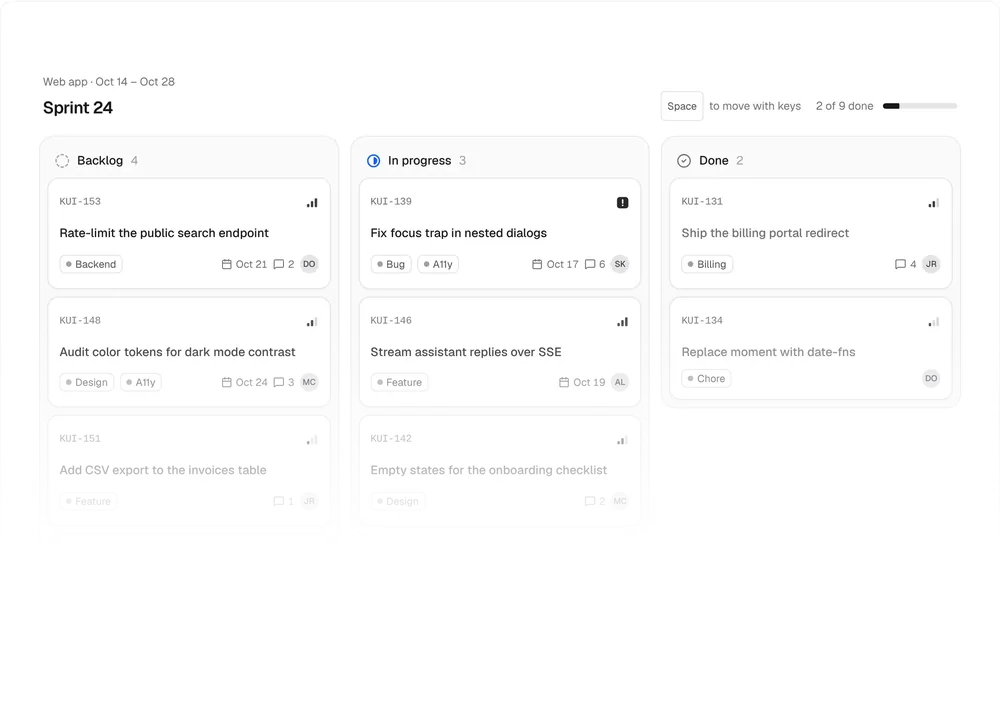Screen dimensions: 1000x715
Task: Click the Oct 17 due date
Action: (562, 264)
